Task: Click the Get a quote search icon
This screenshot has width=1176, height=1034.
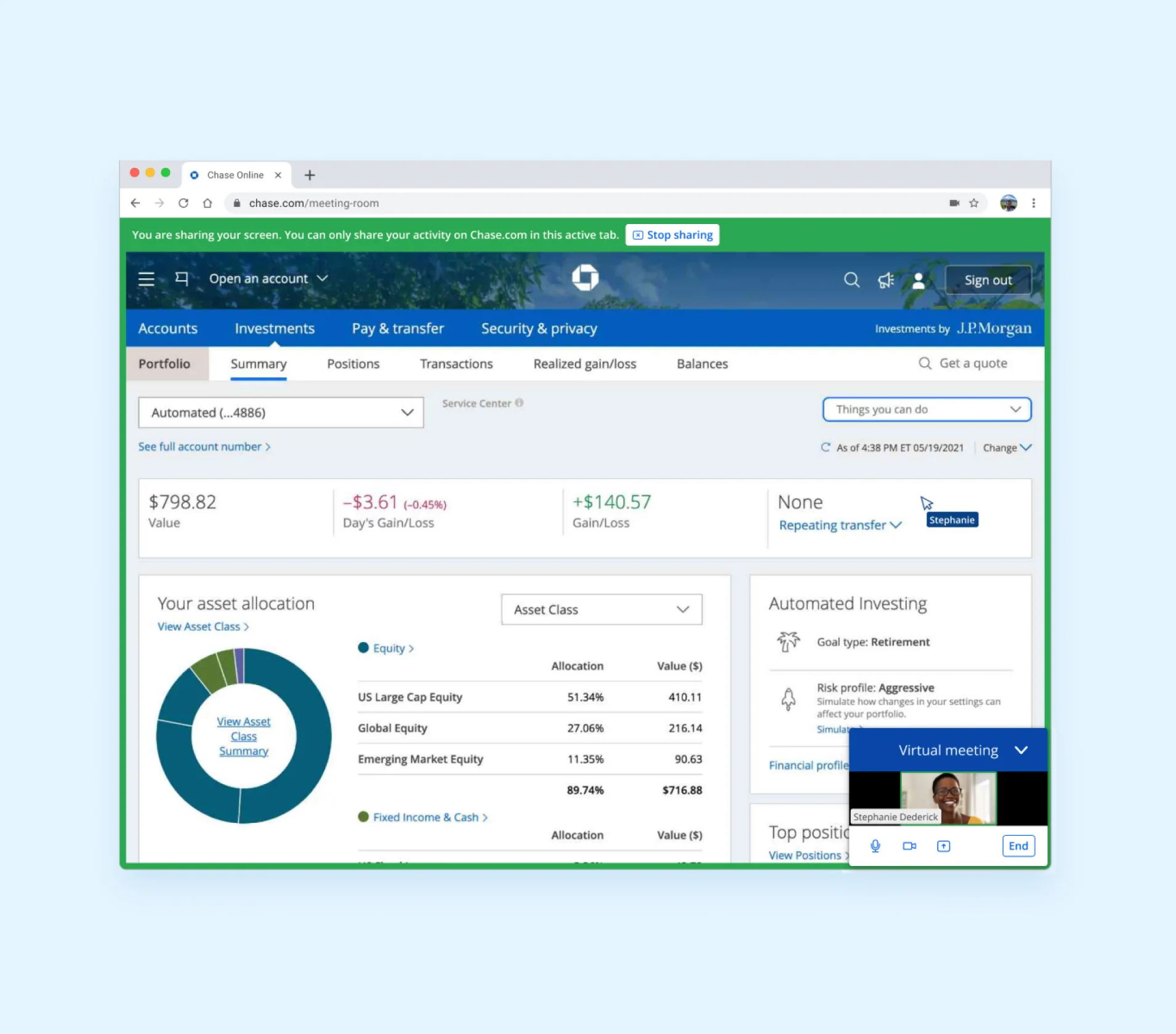Action: pyautogui.click(x=925, y=364)
